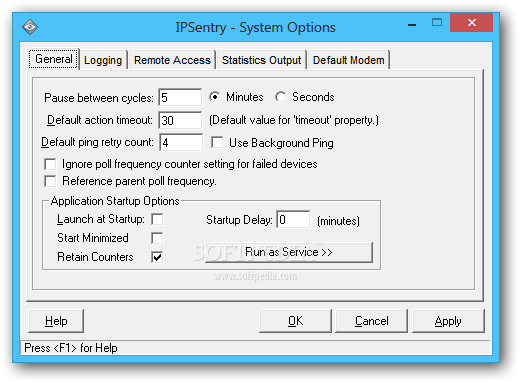The width and height of the screenshot is (520, 383).
Task: Enable Launch at Startup checkbox
Action: 157,219
